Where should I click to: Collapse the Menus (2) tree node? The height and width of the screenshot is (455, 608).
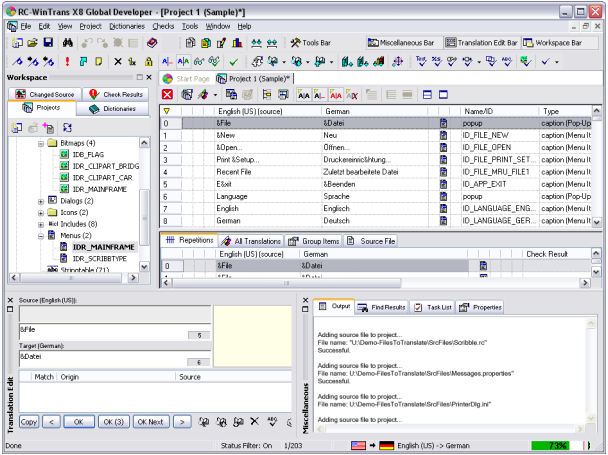41,236
